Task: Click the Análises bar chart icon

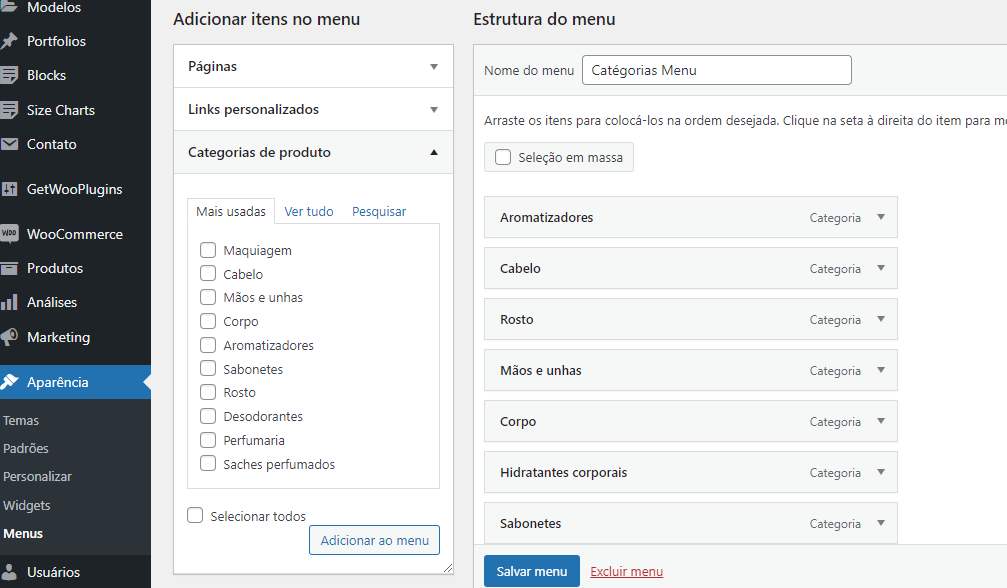Action: tap(9, 302)
